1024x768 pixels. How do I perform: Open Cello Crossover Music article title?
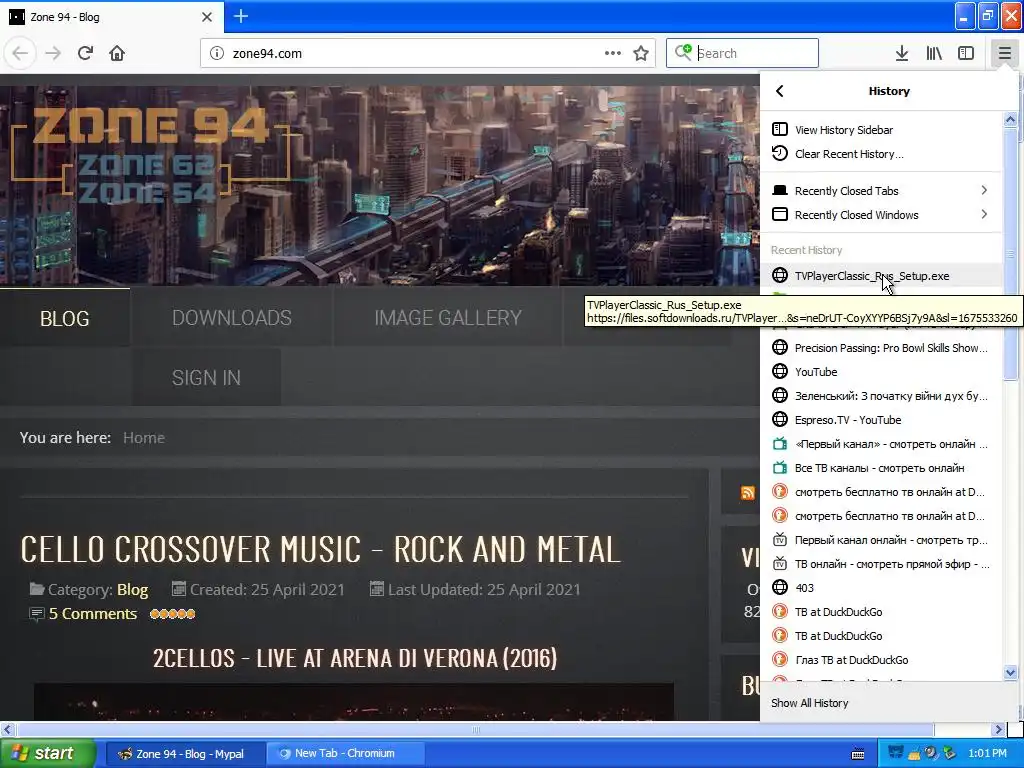[x=321, y=549]
